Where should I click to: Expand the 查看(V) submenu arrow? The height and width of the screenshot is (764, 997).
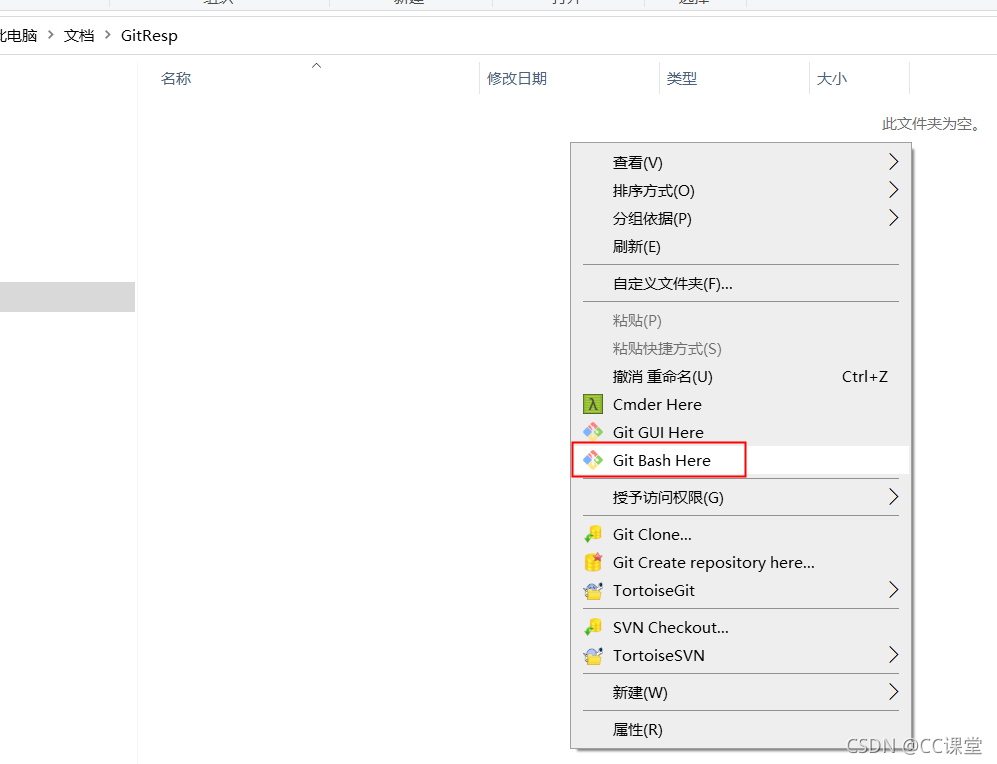(x=893, y=162)
